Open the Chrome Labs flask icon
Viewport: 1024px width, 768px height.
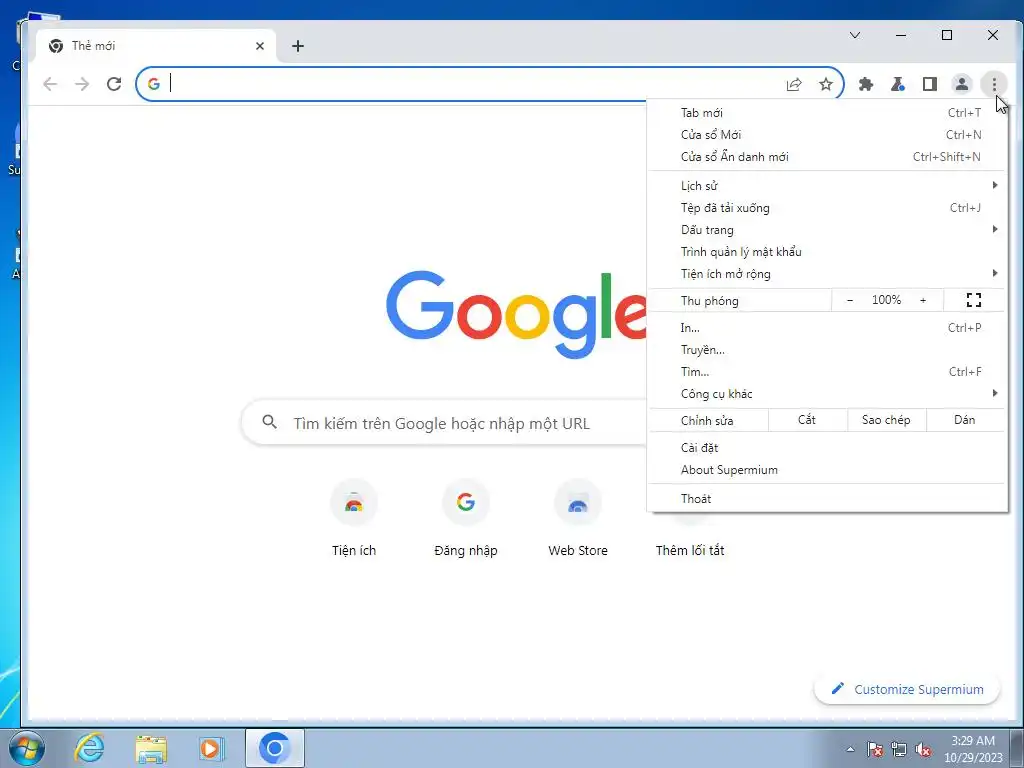coord(898,84)
